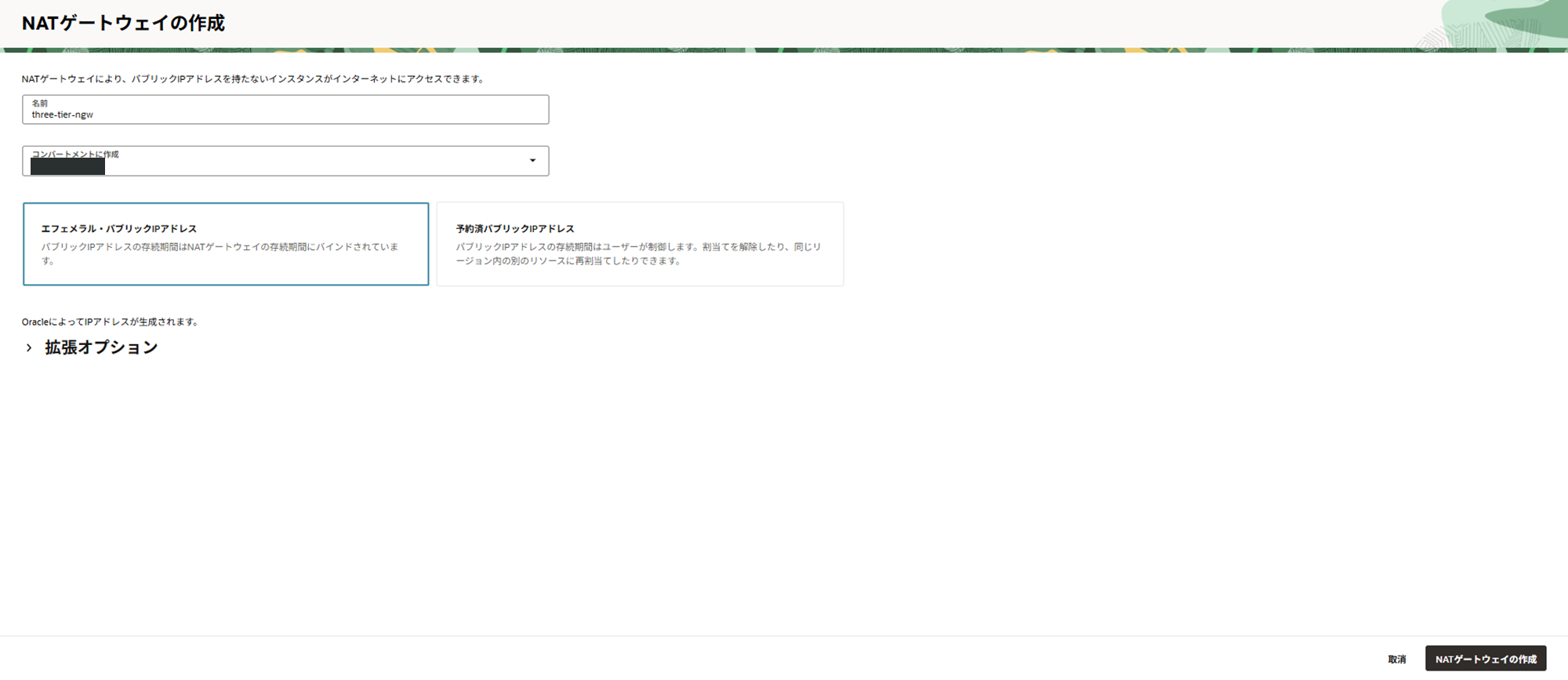Click the 名前 field containing three-tier-ngw
This screenshot has height=680, width=1568.
click(285, 110)
